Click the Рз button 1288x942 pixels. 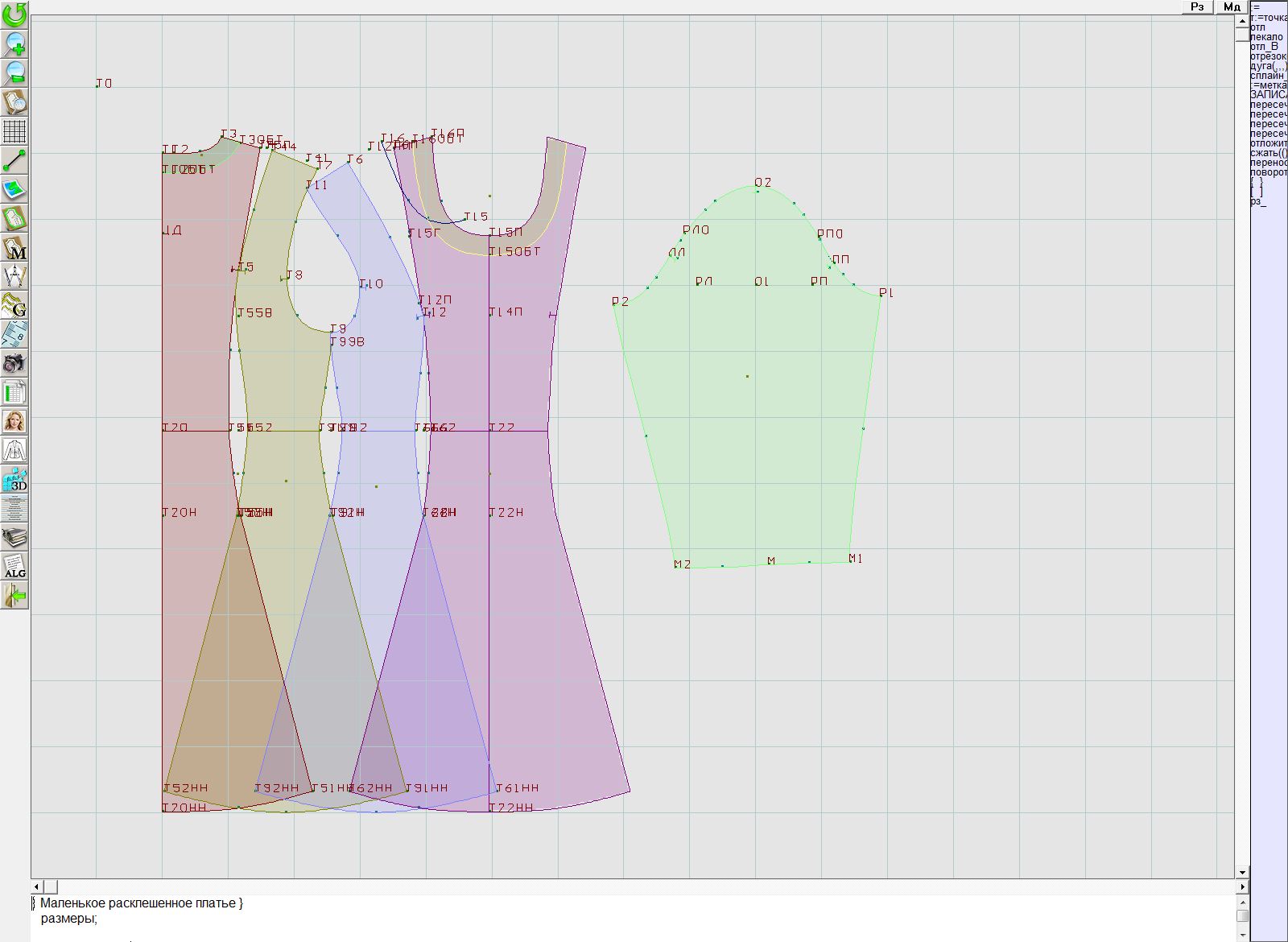(x=1198, y=6)
